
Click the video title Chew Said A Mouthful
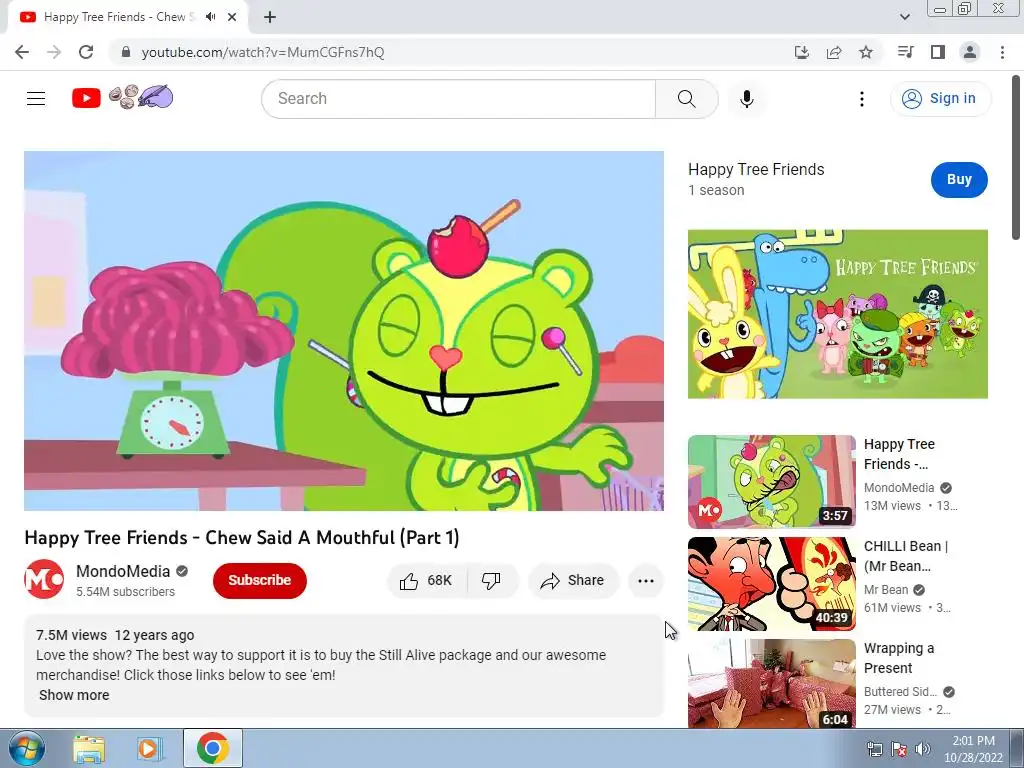[242, 537]
